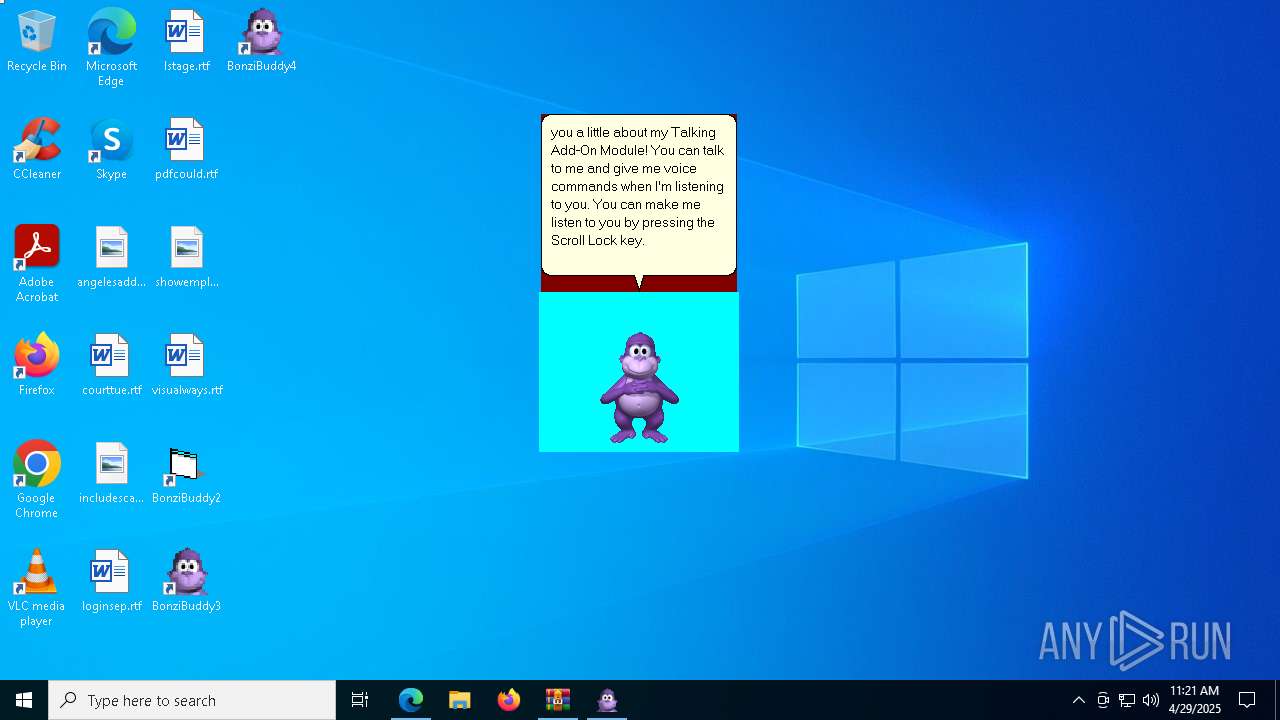The height and width of the screenshot is (720, 1280).
Task: Select the Skype desktop shortcut
Action: pos(111,150)
